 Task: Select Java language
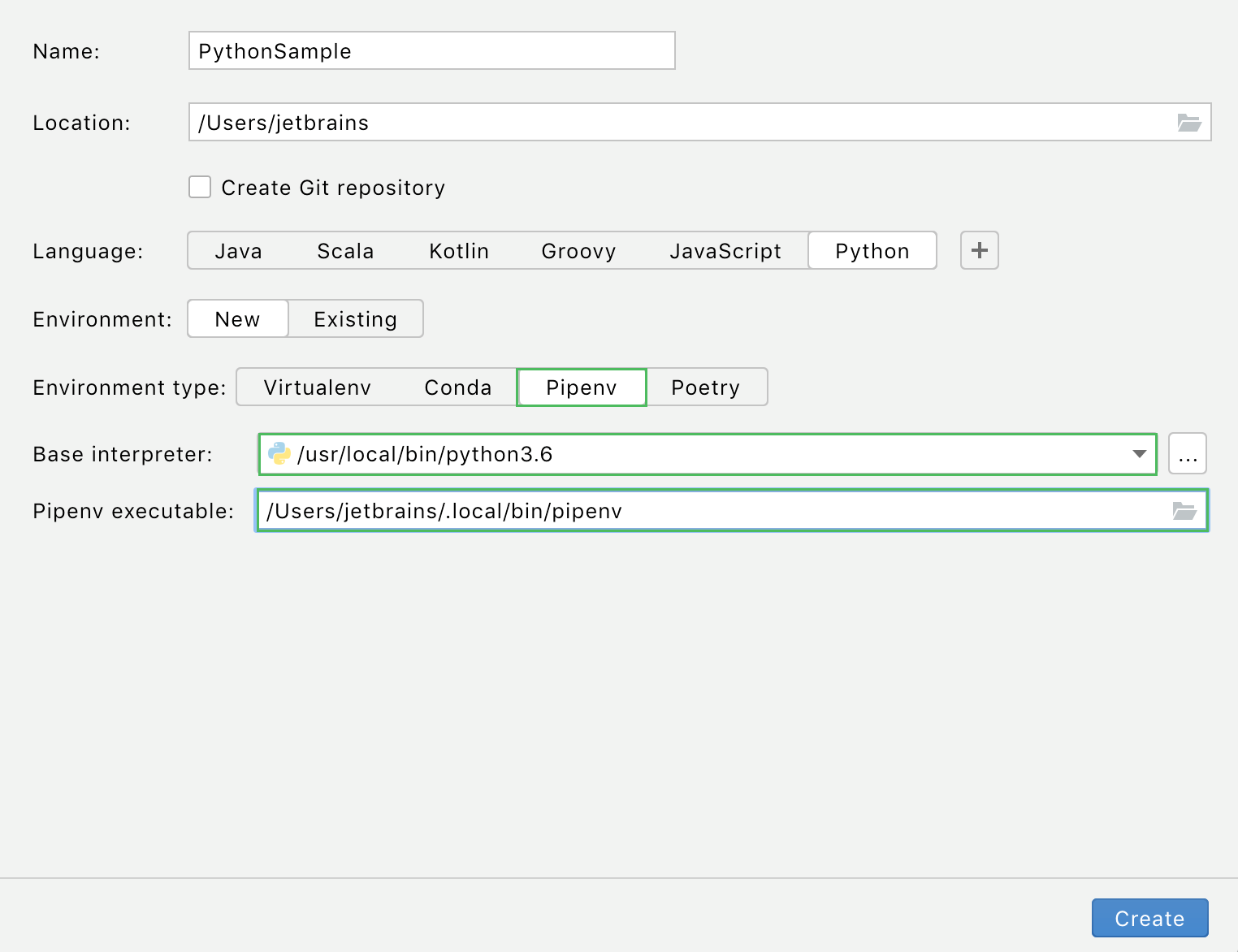[x=239, y=251]
